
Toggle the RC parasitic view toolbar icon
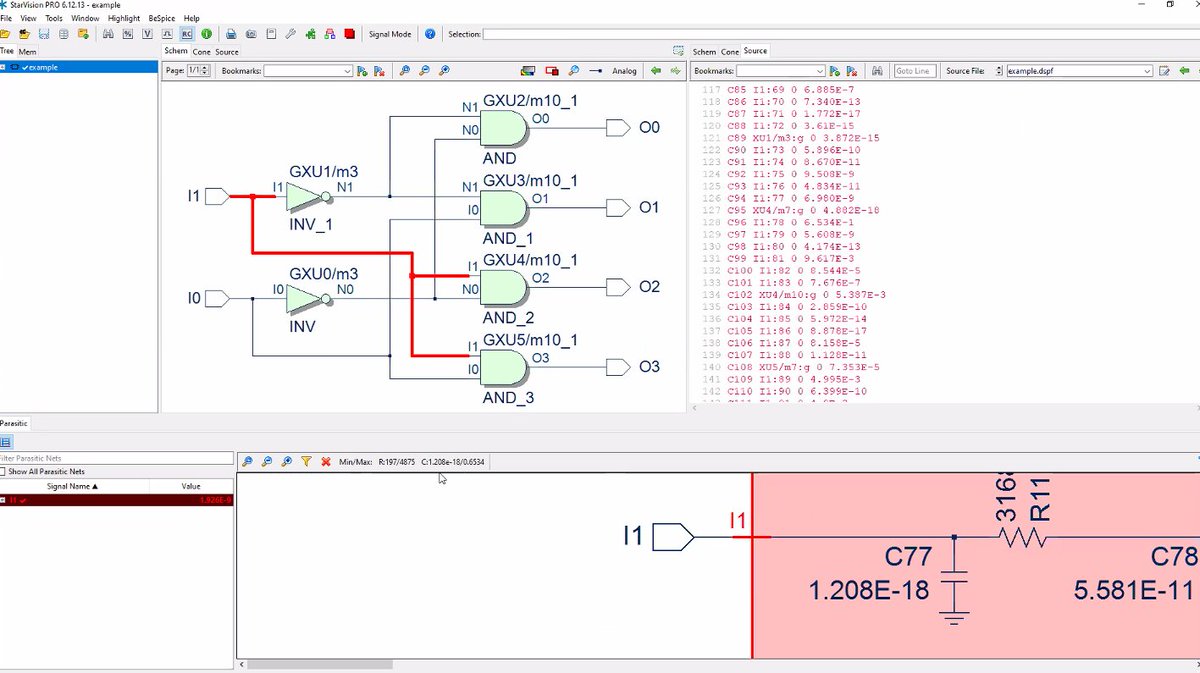[x=186, y=34]
